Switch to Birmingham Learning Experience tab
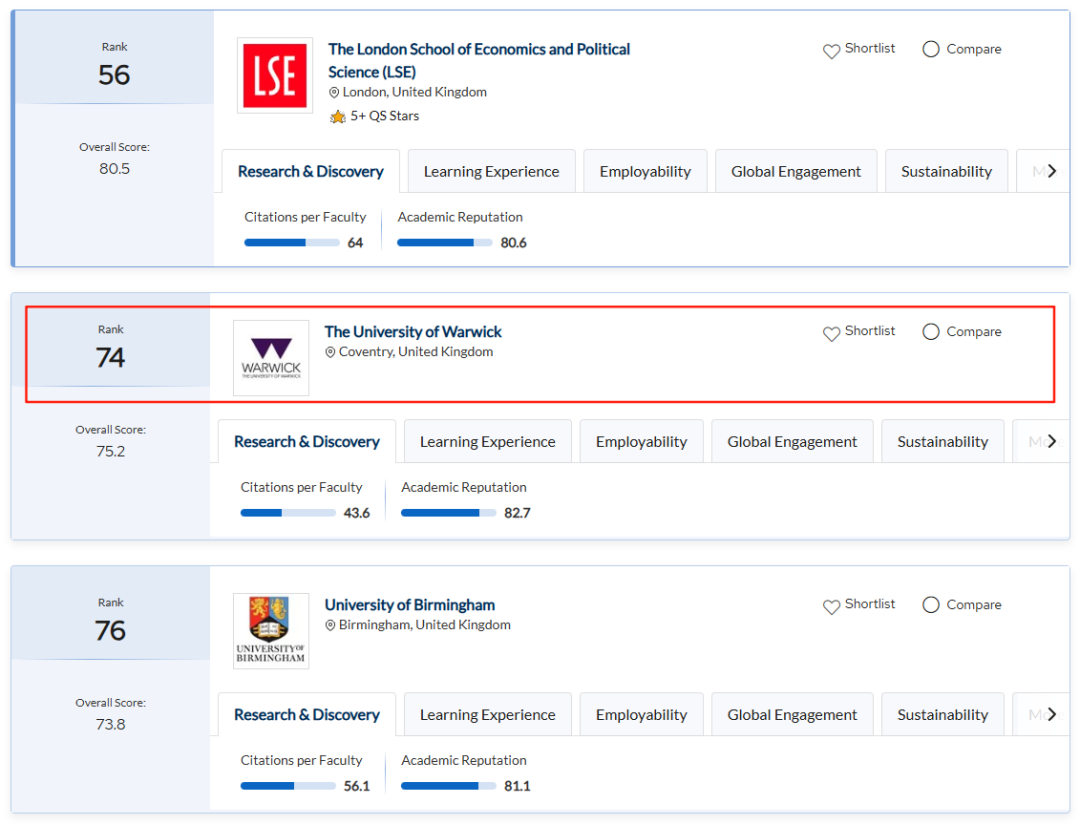This screenshot has height=825, width=1080. pos(488,715)
